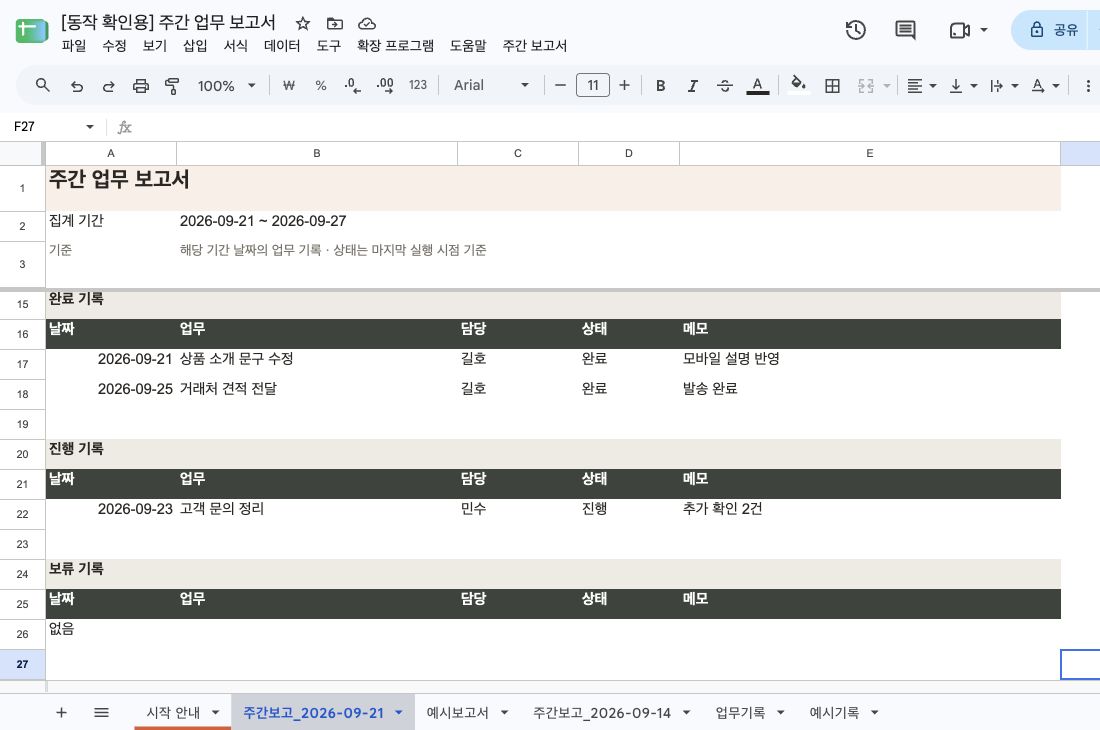
Task: Format as percent
Action: (321, 86)
